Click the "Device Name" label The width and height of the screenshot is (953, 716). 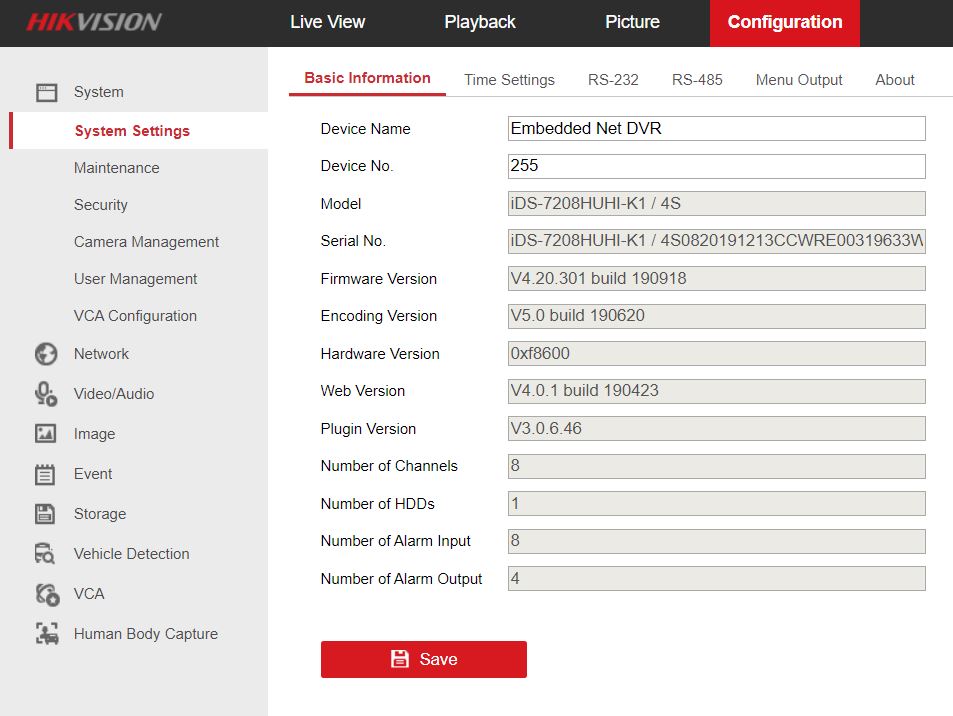(365, 129)
